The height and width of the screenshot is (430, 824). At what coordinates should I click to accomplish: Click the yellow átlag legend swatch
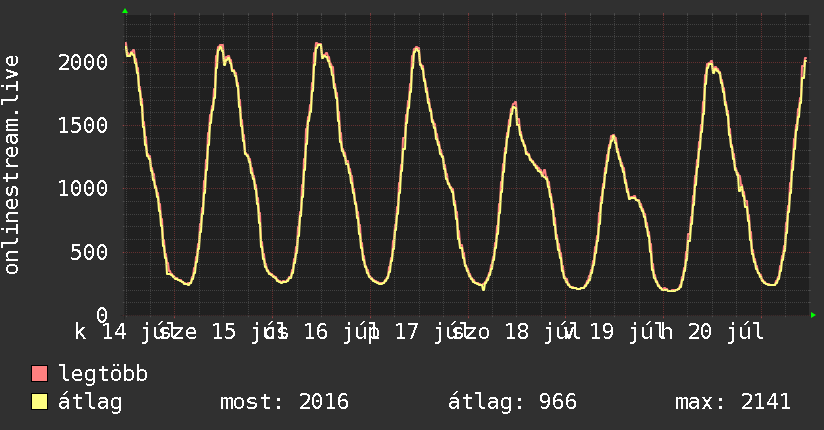[39, 402]
